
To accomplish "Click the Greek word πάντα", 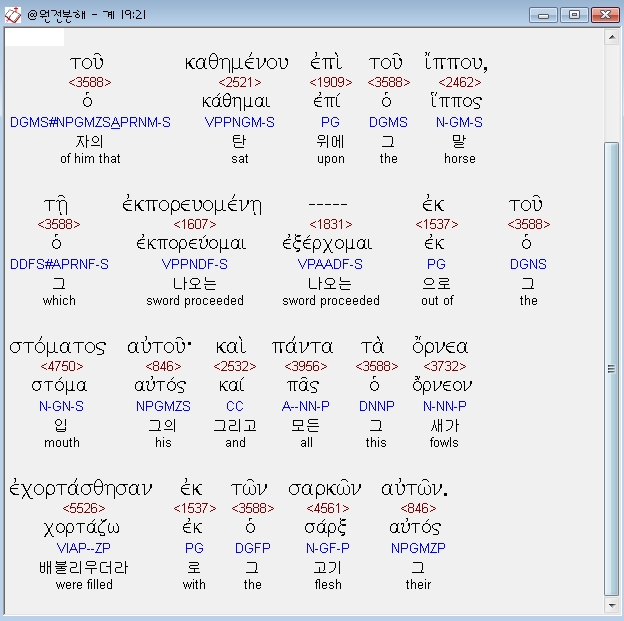I will point(302,347).
